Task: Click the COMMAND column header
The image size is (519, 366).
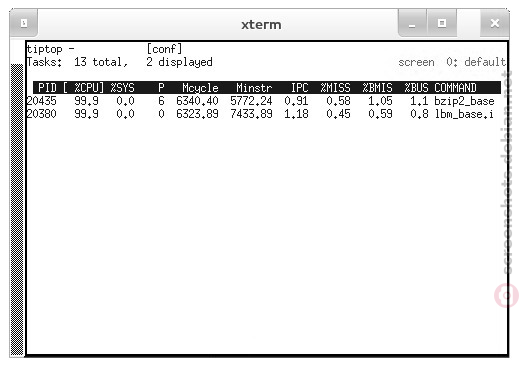Action: pos(455,88)
